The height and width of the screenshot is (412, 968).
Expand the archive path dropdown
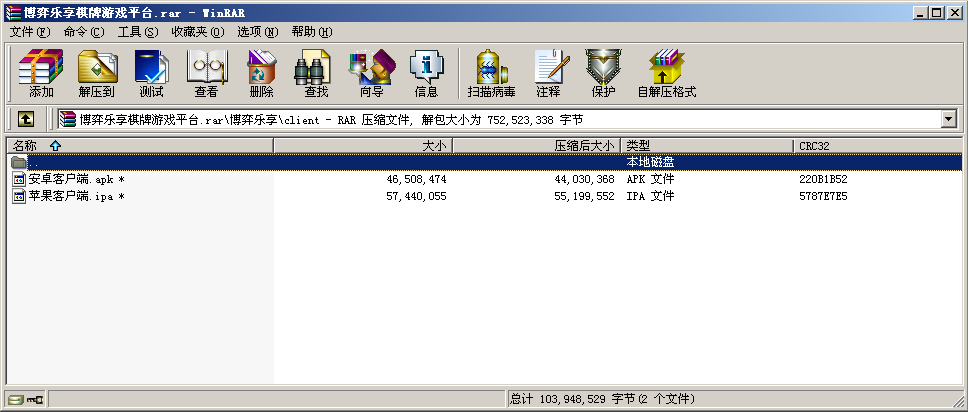(x=948, y=119)
